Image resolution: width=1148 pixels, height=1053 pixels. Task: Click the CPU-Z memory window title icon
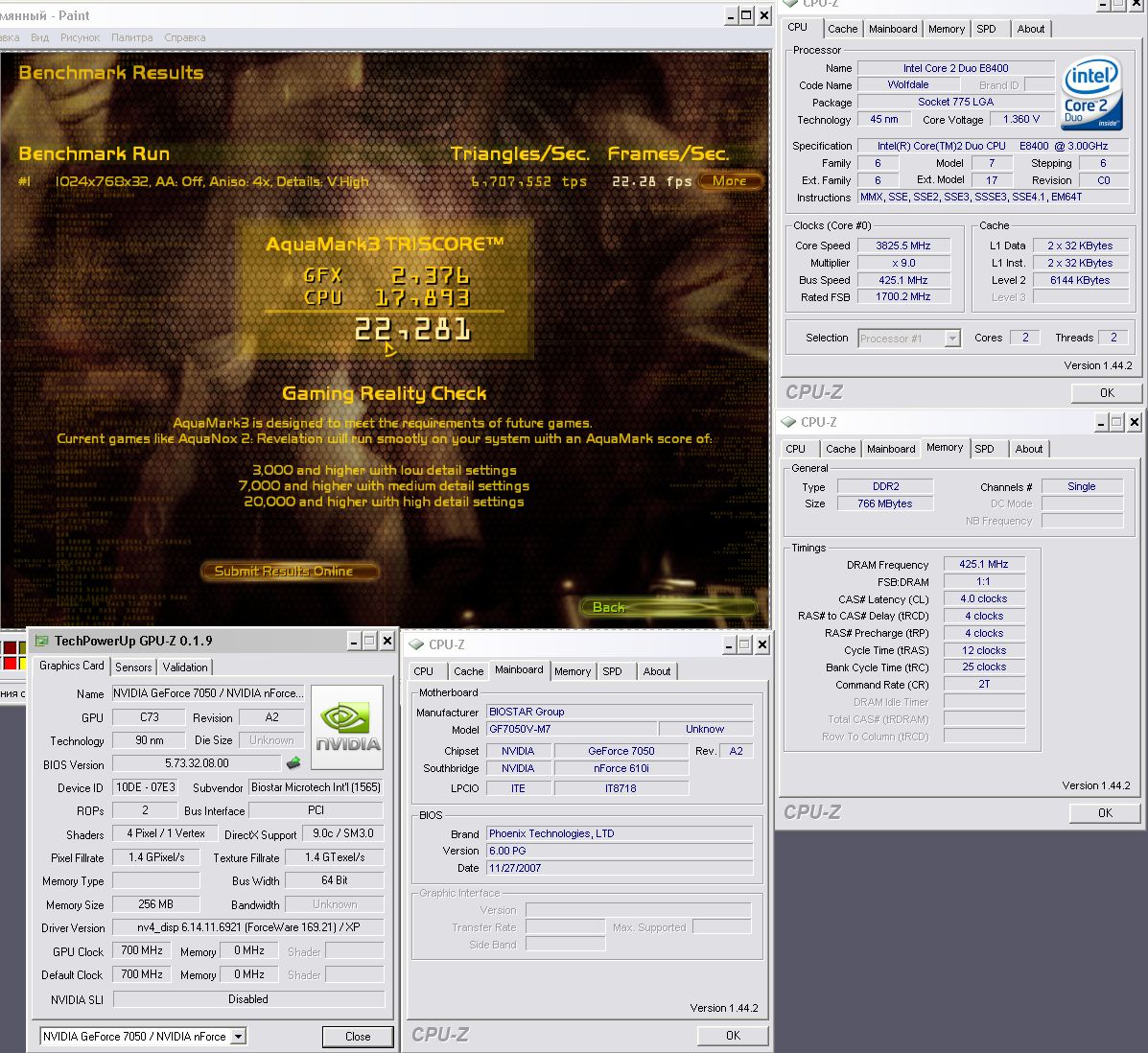click(788, 422)
